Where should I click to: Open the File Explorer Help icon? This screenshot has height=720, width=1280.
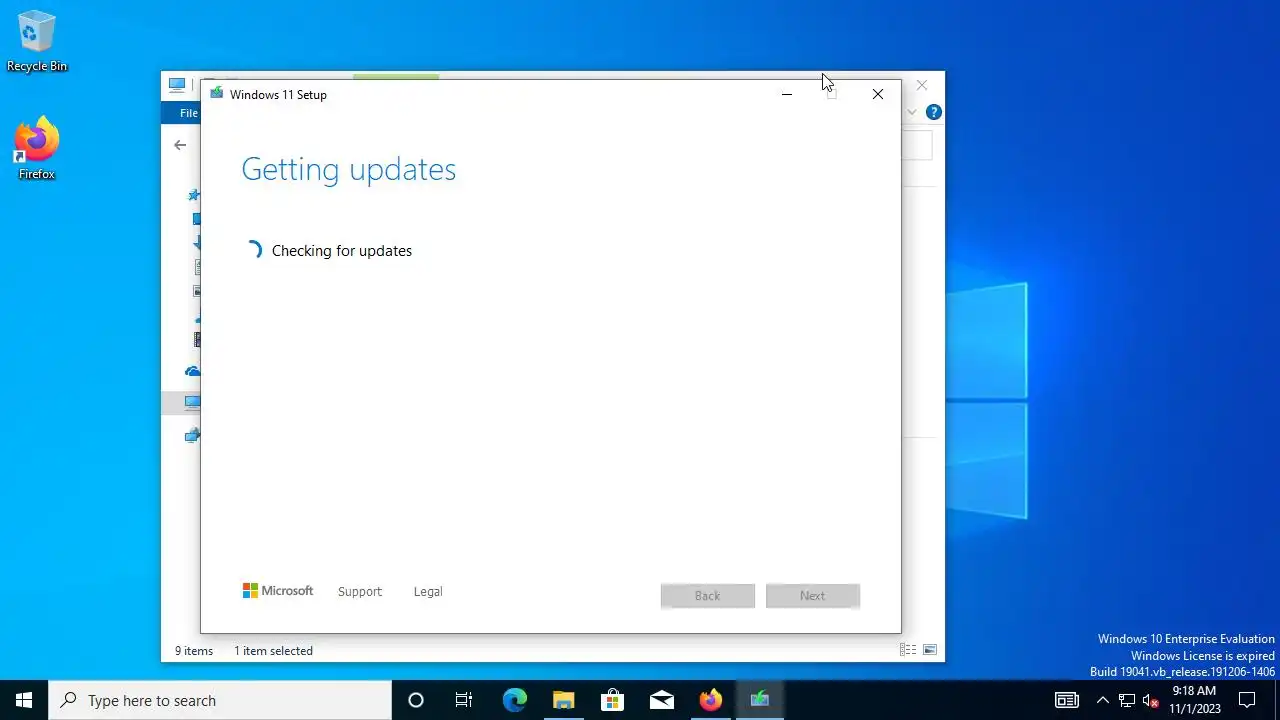point(933,112)
